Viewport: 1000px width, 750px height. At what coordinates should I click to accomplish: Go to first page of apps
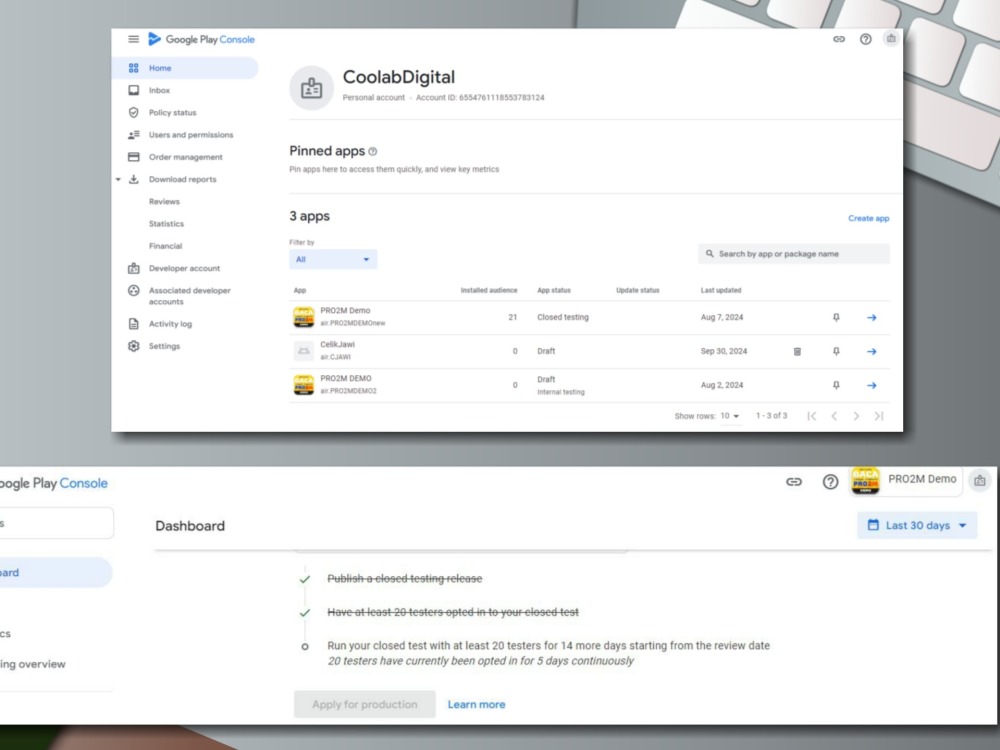(x=811, y=416)
